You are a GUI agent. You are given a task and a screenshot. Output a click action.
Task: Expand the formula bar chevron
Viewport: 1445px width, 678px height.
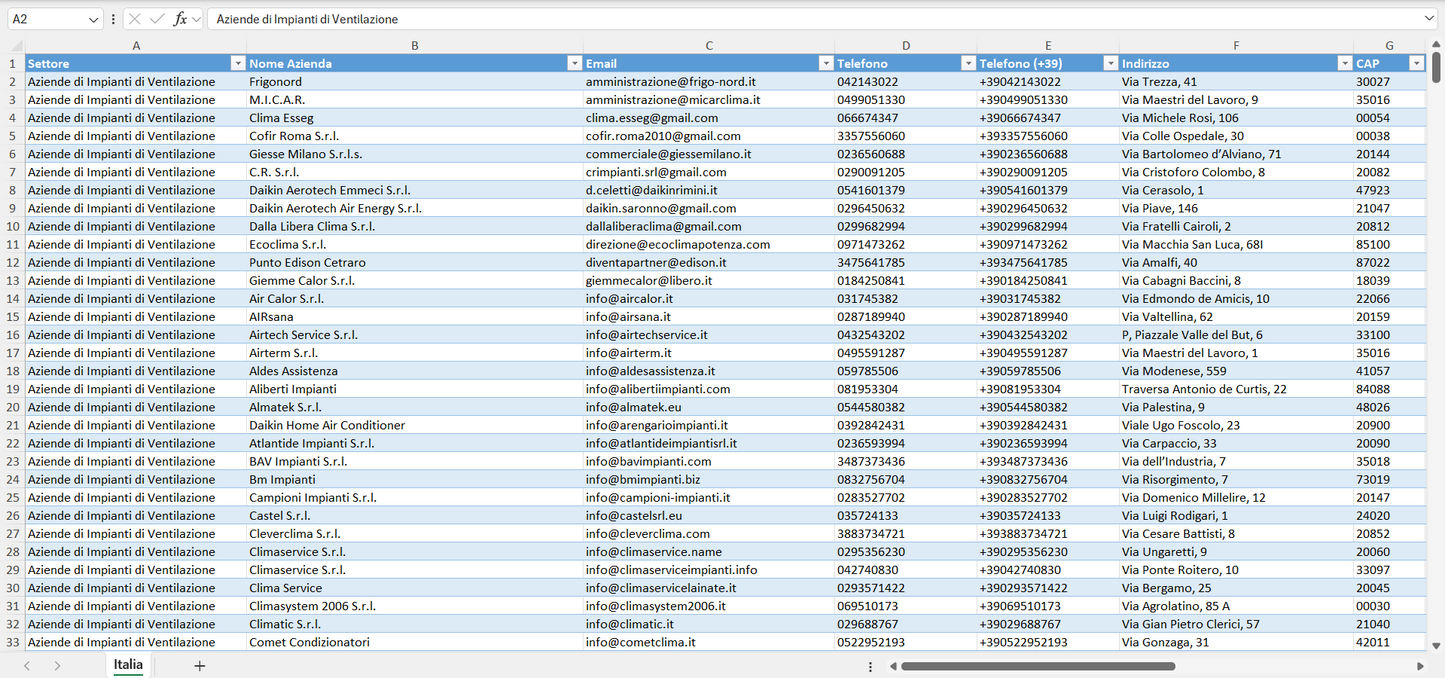pos(1428,19)
